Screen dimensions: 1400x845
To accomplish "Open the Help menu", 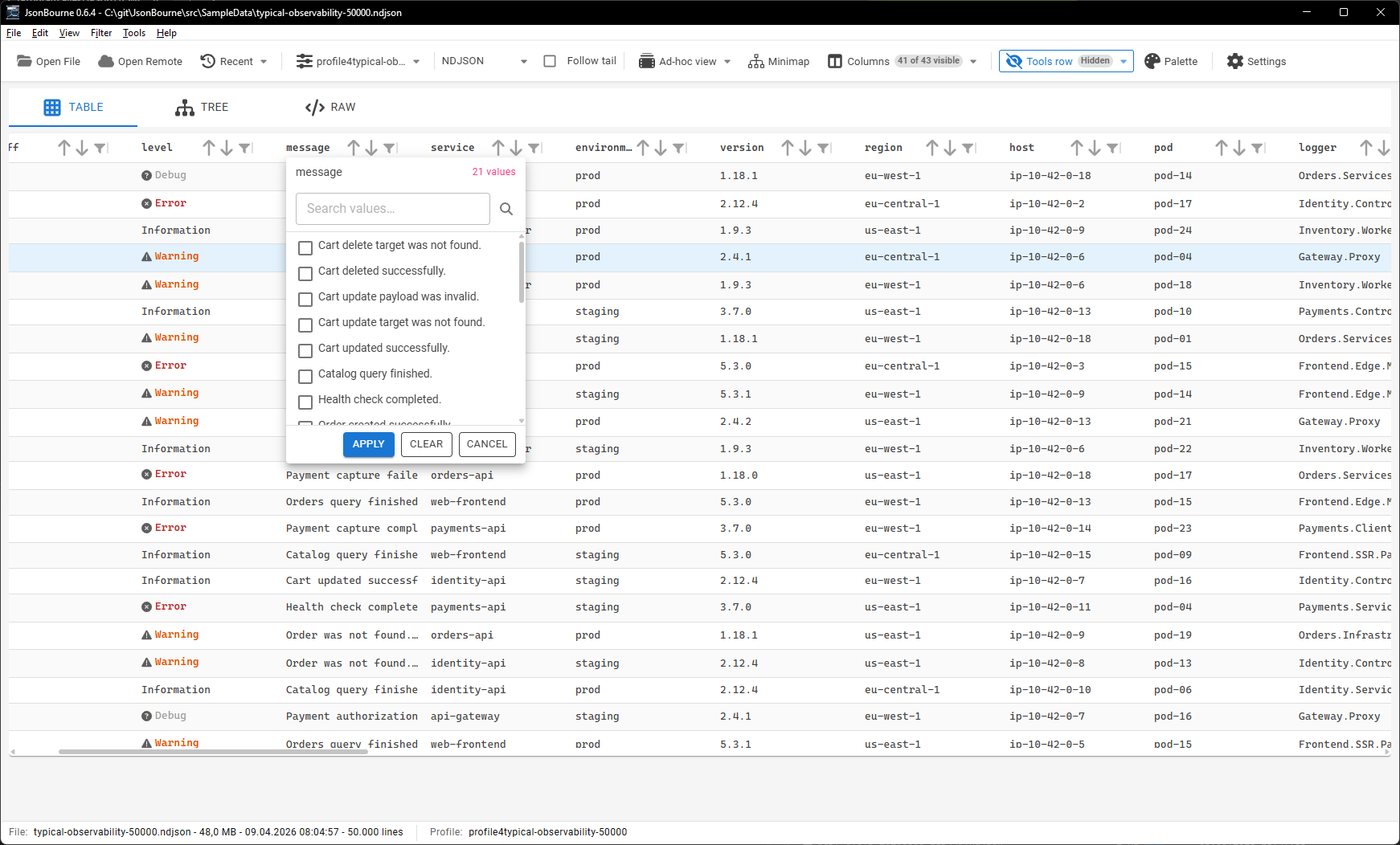I will click(166, 33).
